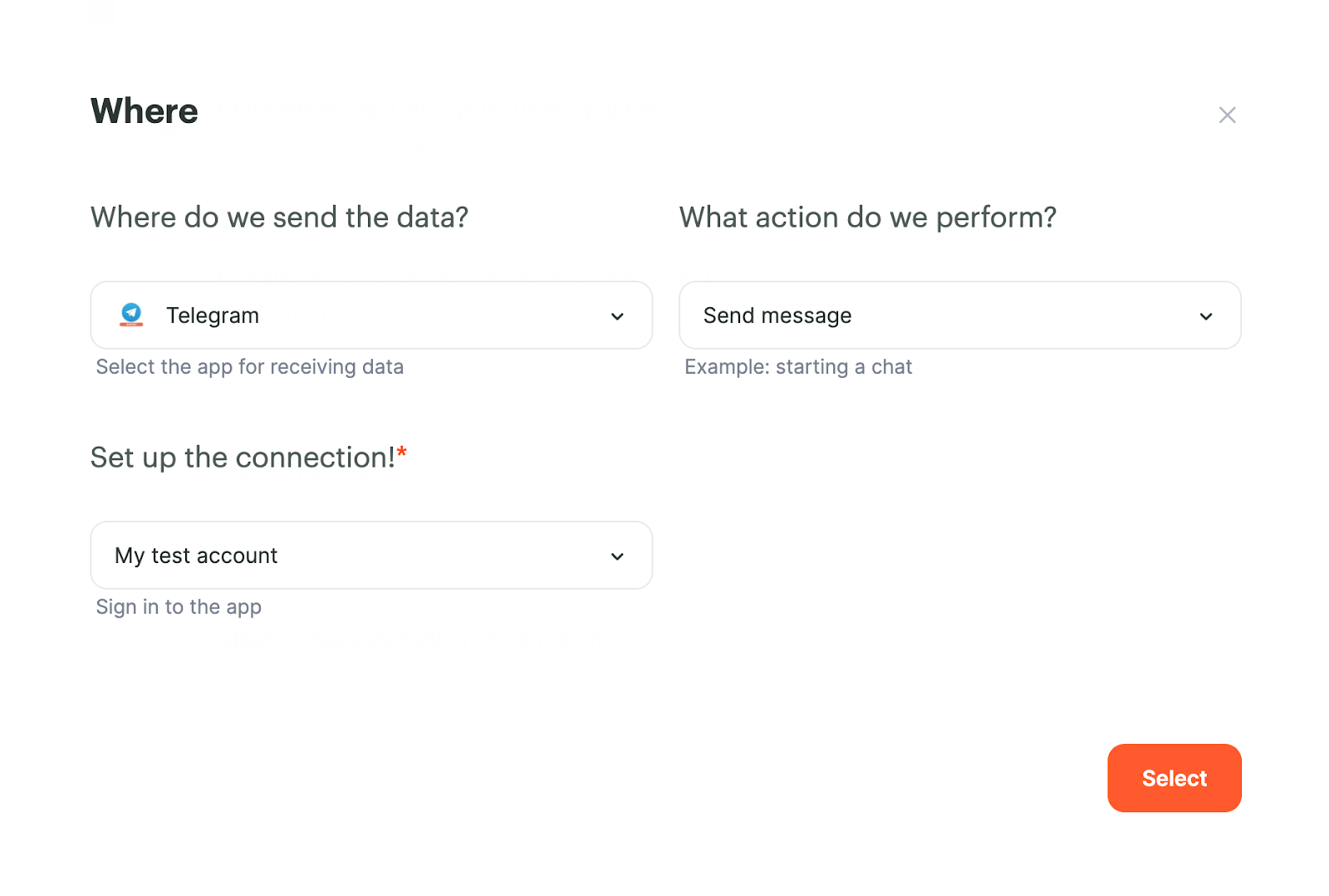1329x896 pixels.
Task: Click the 'Example: starting a chat' hint
Action: pos(798,367)
